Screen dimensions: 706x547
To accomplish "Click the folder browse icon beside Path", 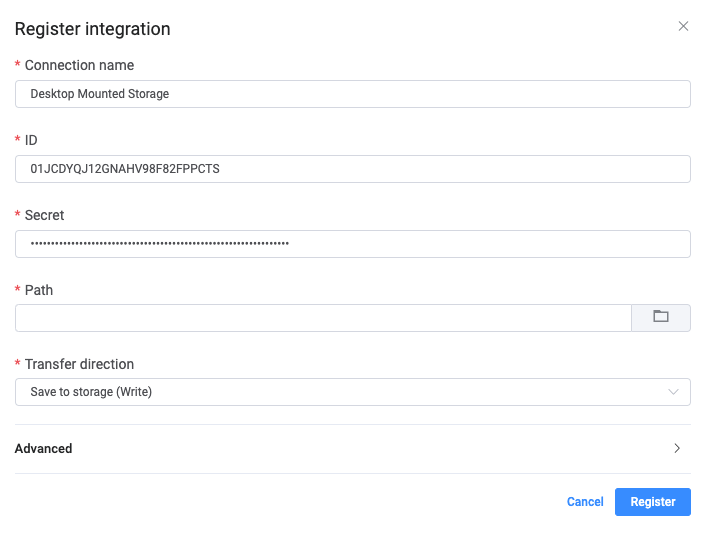I will point(660,317).
